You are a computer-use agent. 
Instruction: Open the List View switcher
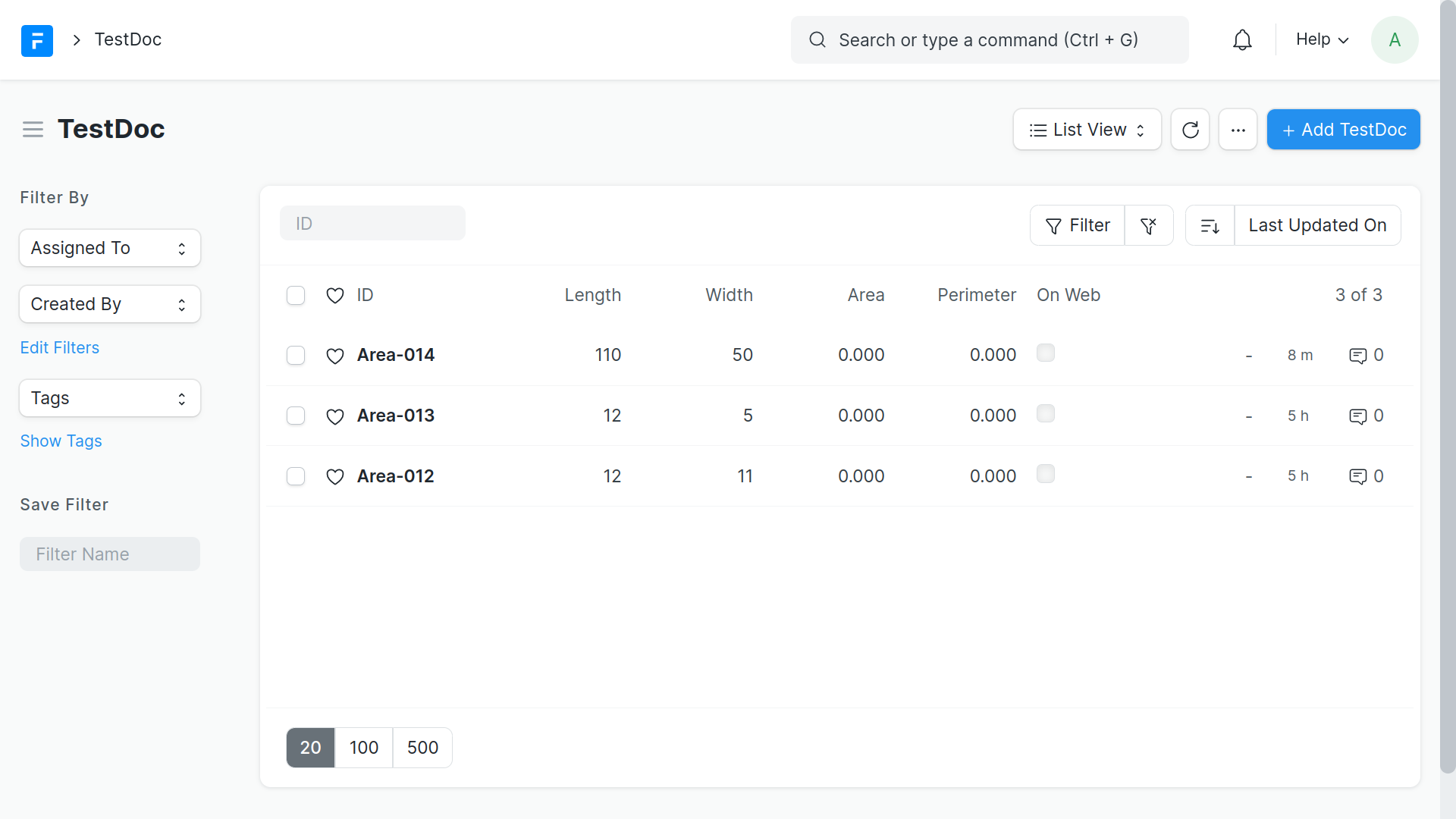tap(1087, 130)
